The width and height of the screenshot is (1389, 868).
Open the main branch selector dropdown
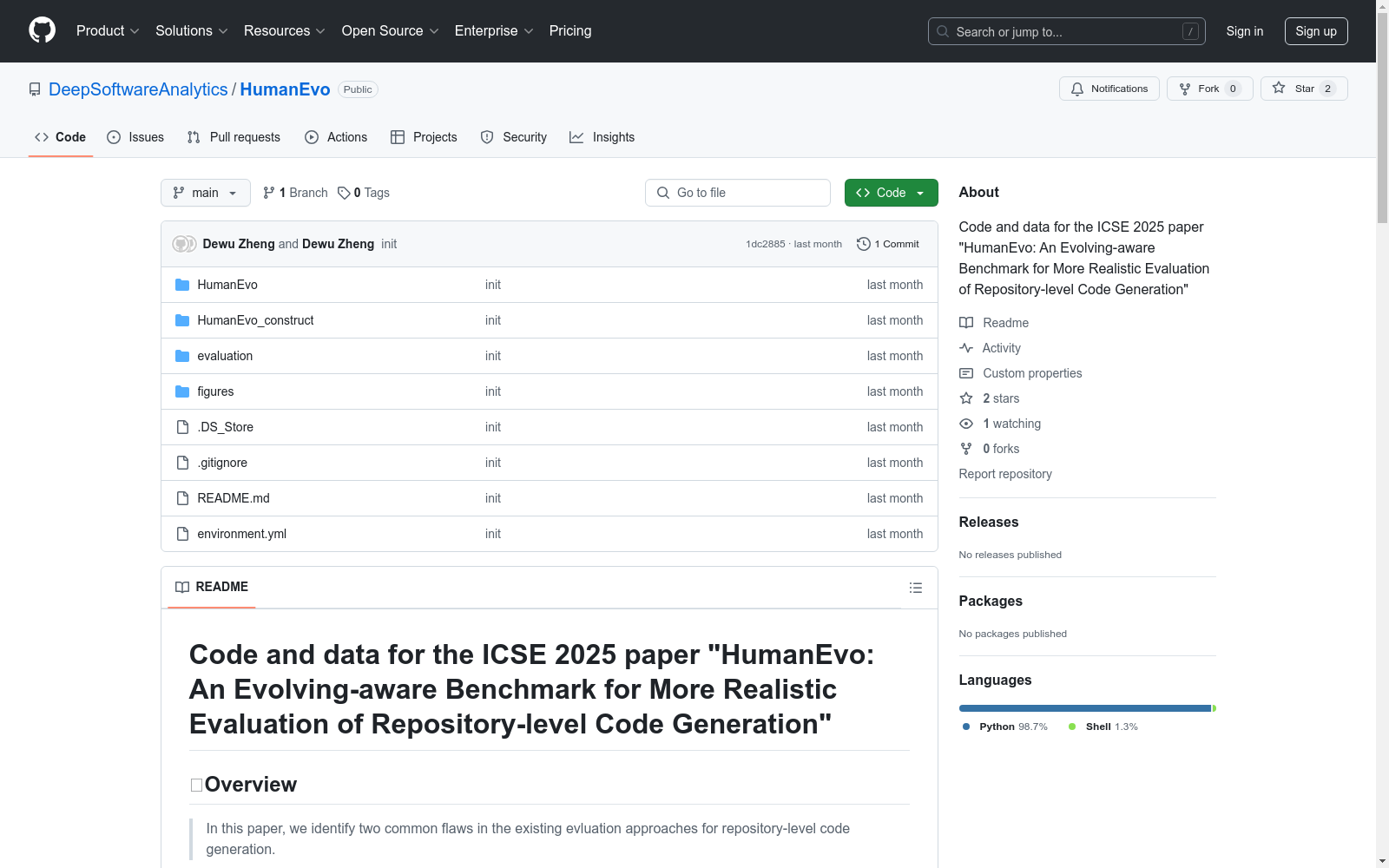(x=206, y=193)
